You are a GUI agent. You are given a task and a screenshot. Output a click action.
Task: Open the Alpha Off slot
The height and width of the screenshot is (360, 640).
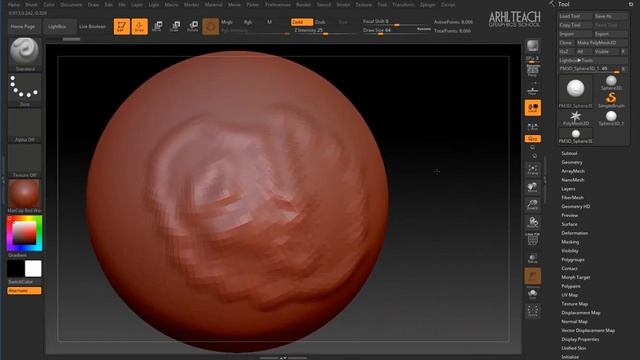coord(24,125)
